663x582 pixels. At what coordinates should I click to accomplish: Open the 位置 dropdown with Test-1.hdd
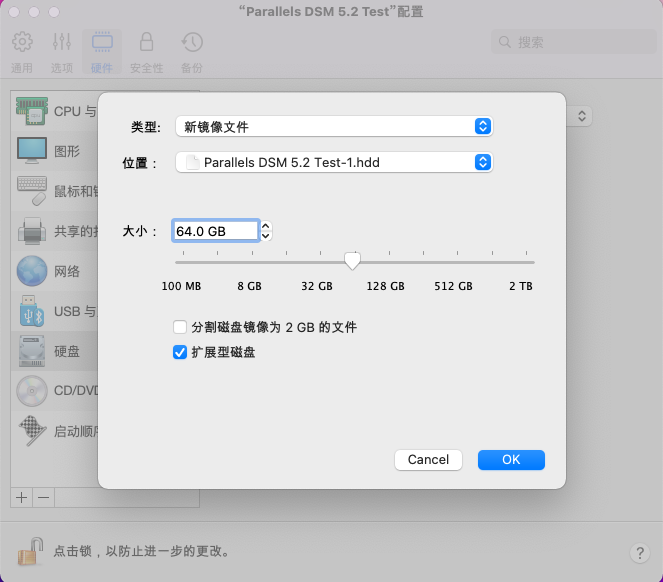pyautogui.click(x=334, y=162)
